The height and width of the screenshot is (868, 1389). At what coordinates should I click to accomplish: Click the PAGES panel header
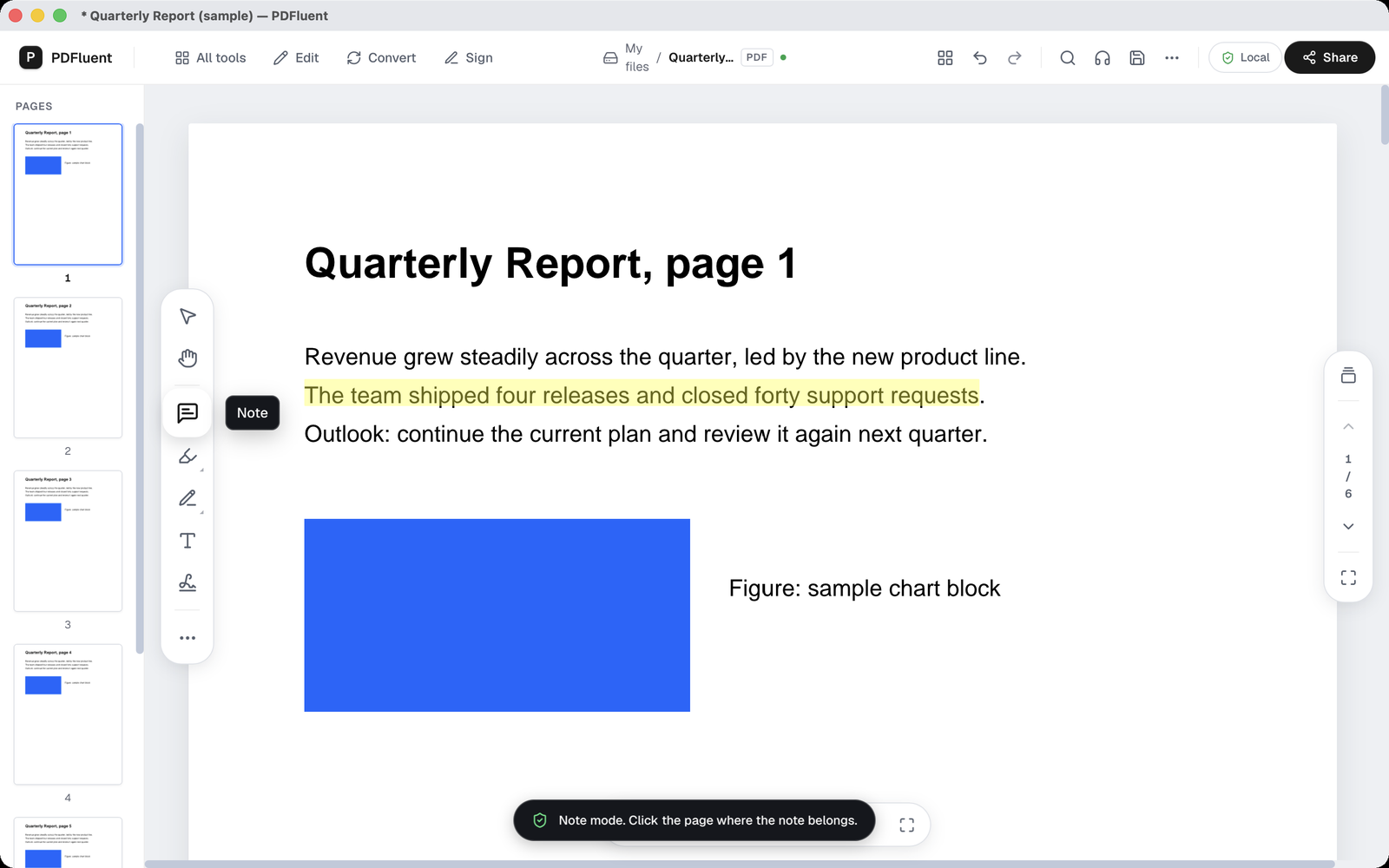click(34, 106)
